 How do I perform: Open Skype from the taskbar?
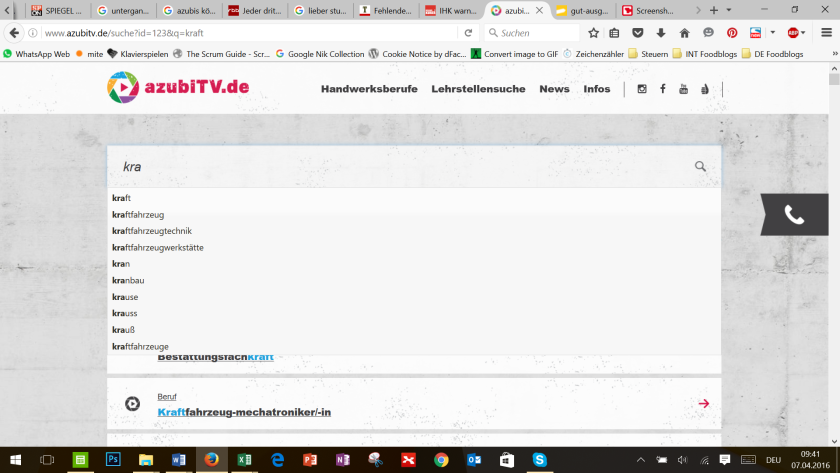pyautogui.click(x=539, y=460)
